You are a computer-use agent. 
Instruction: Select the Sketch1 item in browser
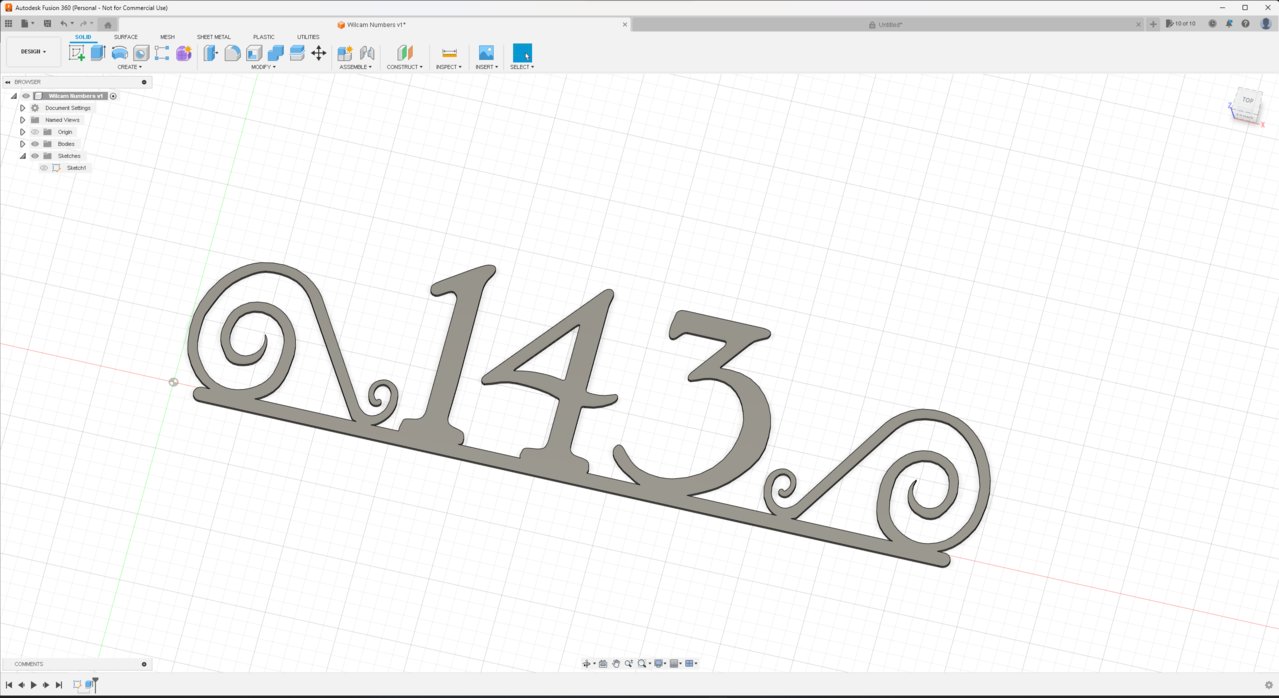(77, 168)
